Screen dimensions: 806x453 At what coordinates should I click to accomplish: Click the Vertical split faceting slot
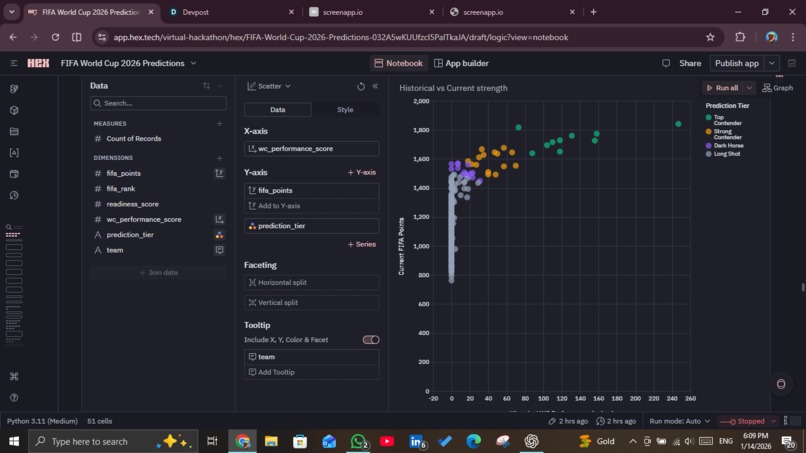click(312, 303)
